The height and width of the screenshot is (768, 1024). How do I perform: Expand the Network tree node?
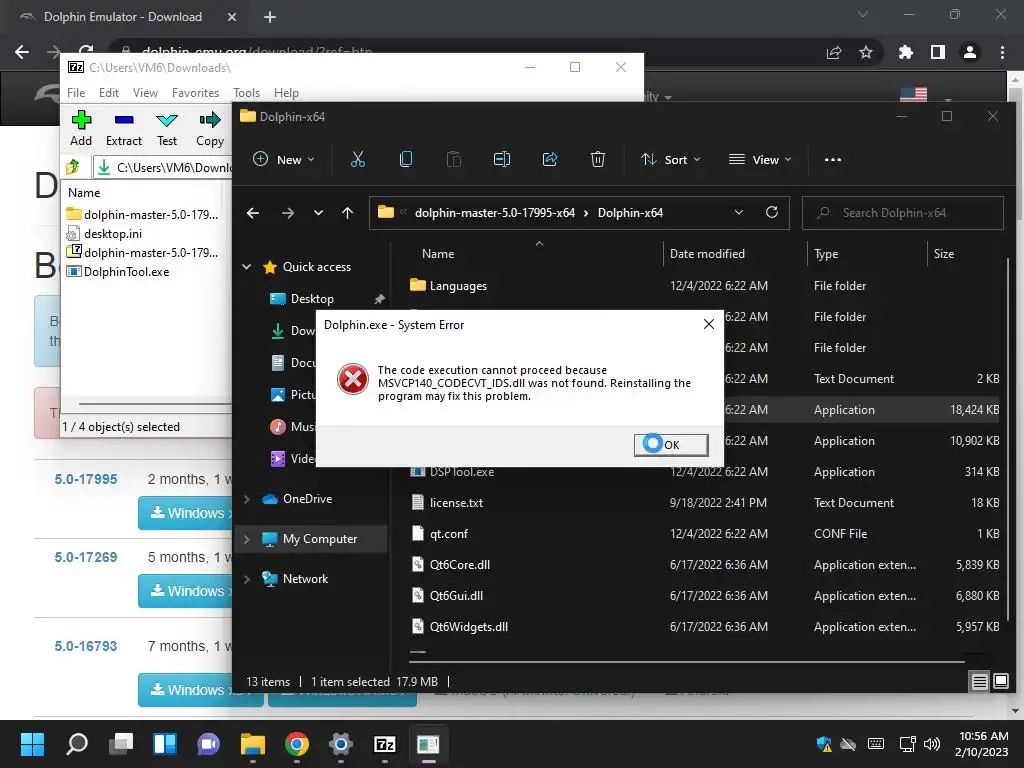[247, 579]
